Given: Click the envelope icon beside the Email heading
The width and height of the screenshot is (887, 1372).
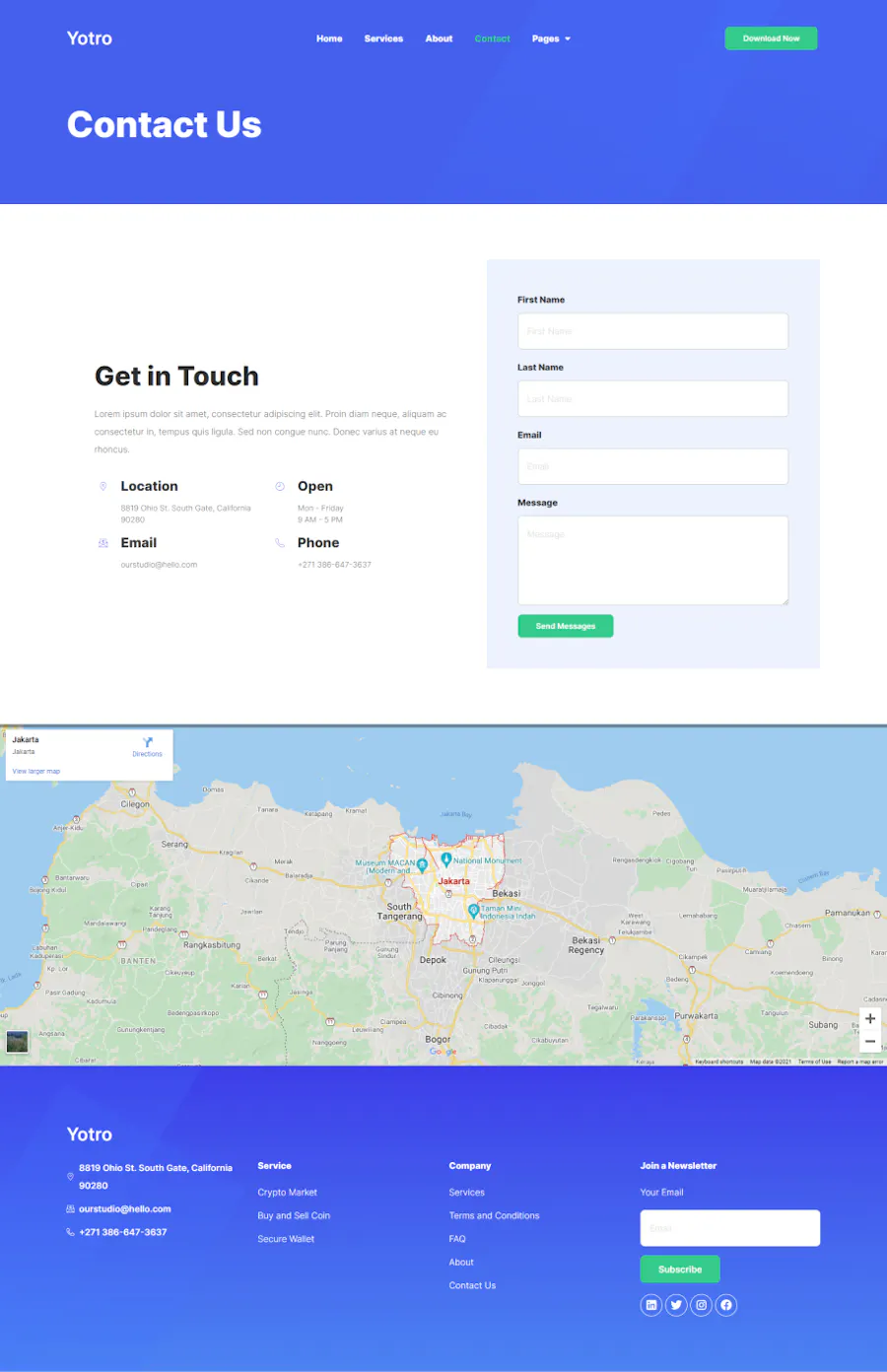Looking at the screenshot, I should click(x=102, y=543).
